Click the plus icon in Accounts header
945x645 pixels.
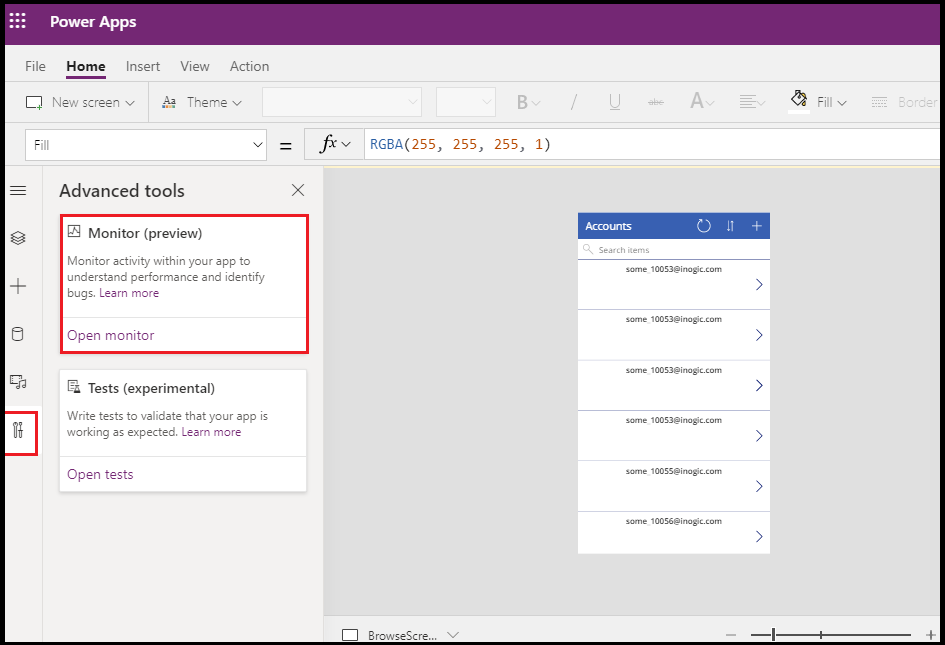pos(757,226)
